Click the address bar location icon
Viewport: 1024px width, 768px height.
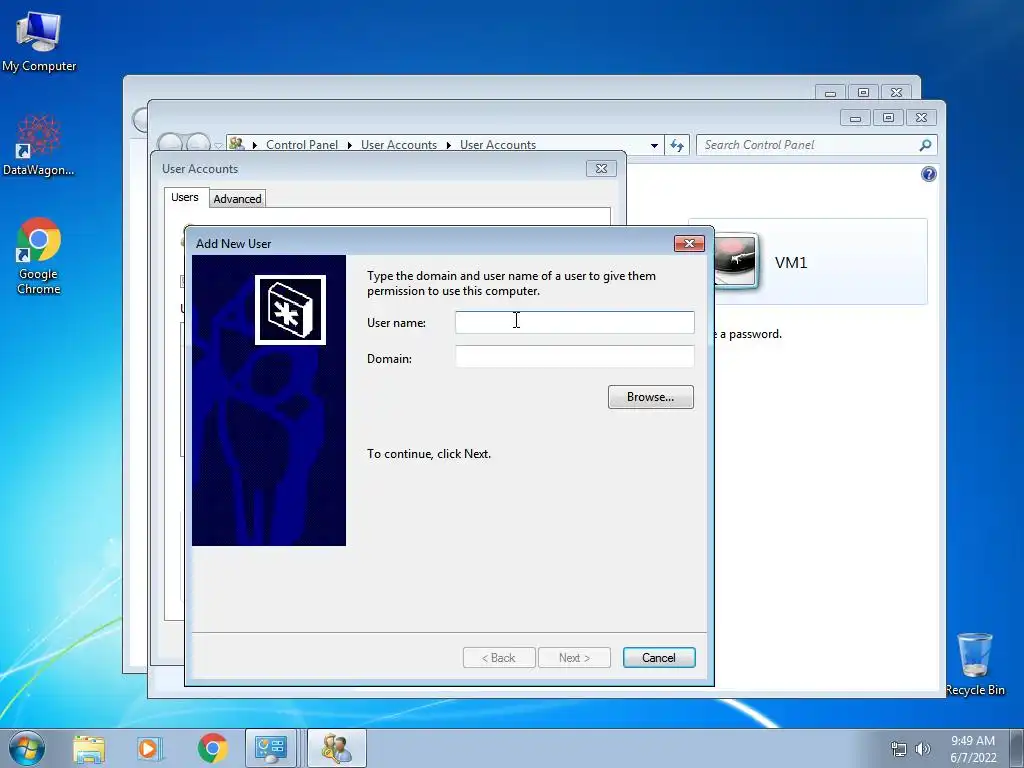pyautogui.click(x=236, y=143)
